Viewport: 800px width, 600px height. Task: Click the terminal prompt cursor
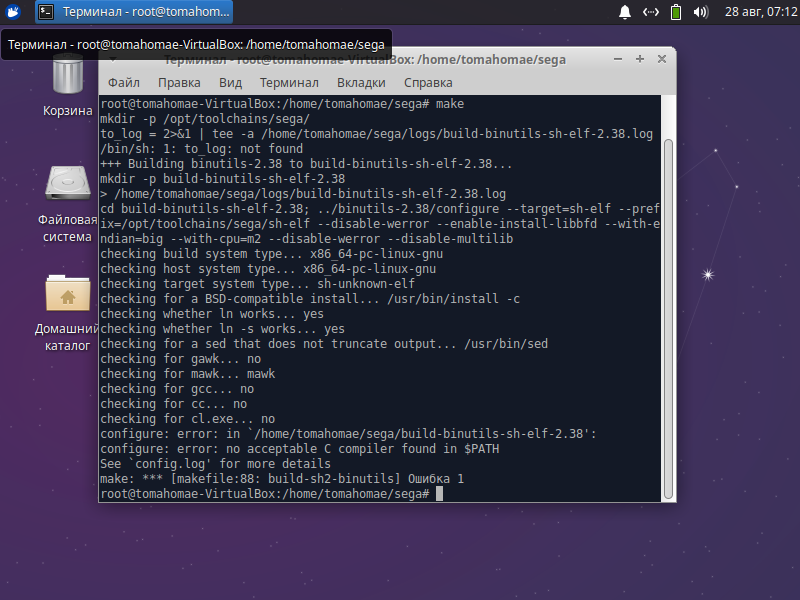(439, 494)
